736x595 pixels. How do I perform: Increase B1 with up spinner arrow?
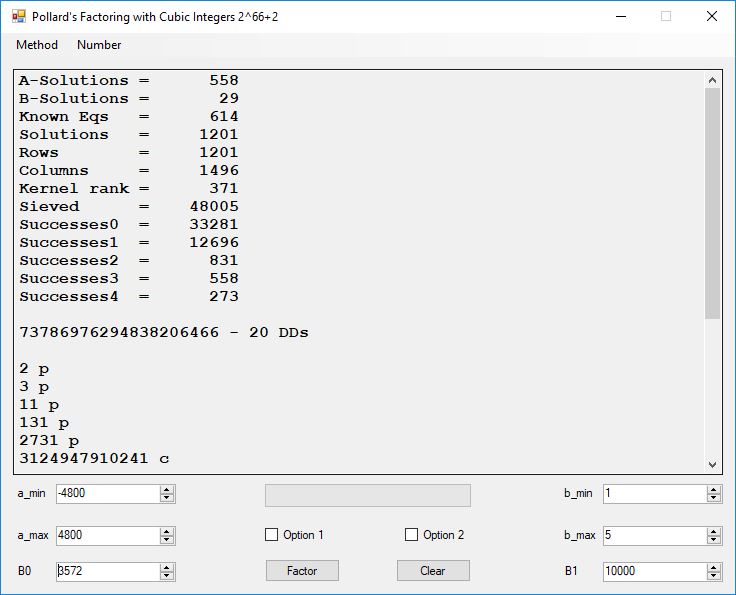click(714, 567)
